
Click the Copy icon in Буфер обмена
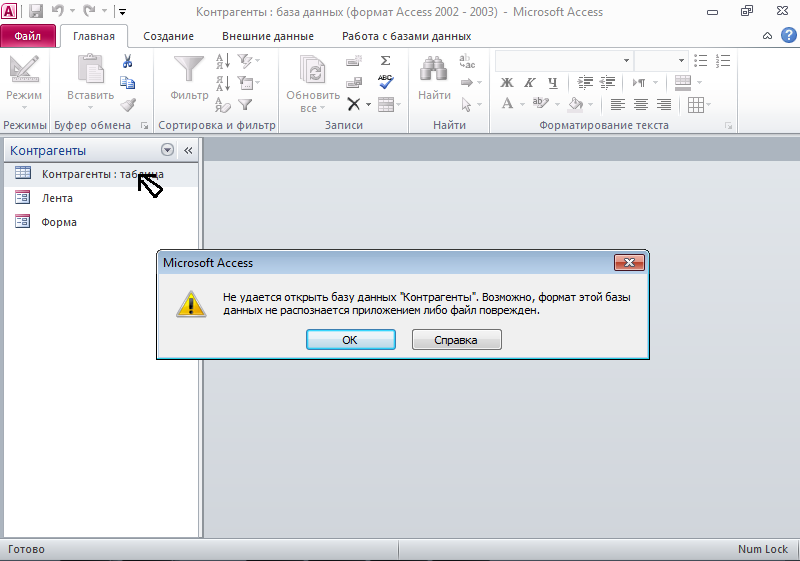128,83
